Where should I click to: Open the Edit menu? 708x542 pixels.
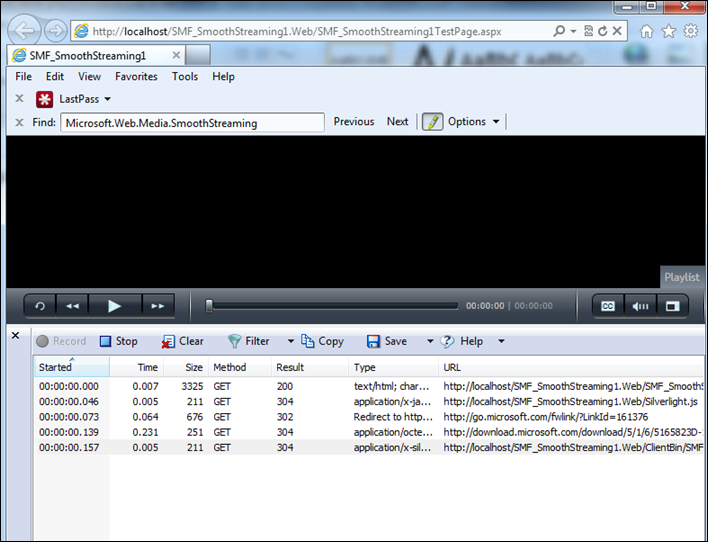click(x=55, y=76)
